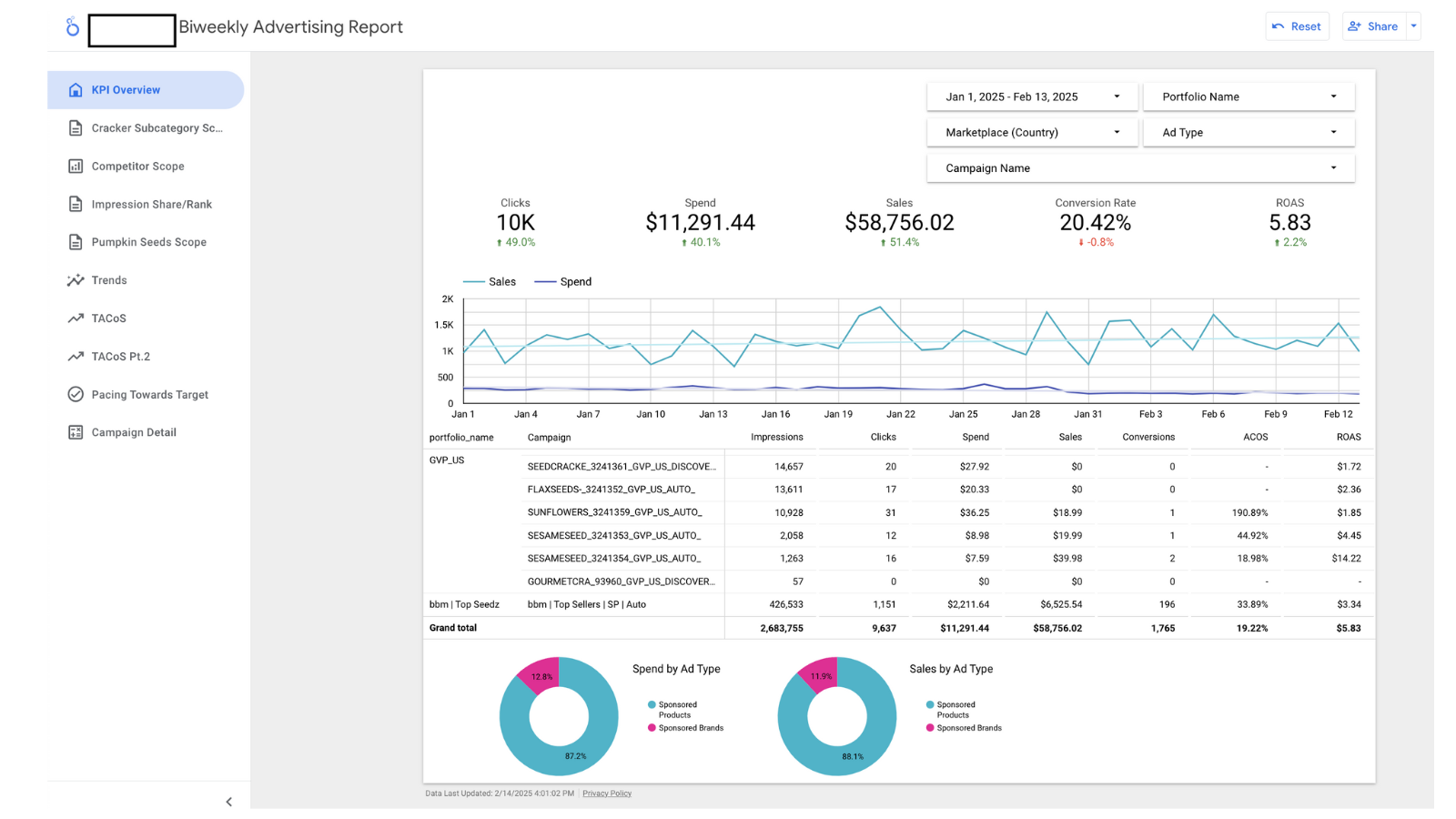The image size is (1456, 819).
Task: Open the Pacing Towards Target checkmark icon
Action: (76, 394)
